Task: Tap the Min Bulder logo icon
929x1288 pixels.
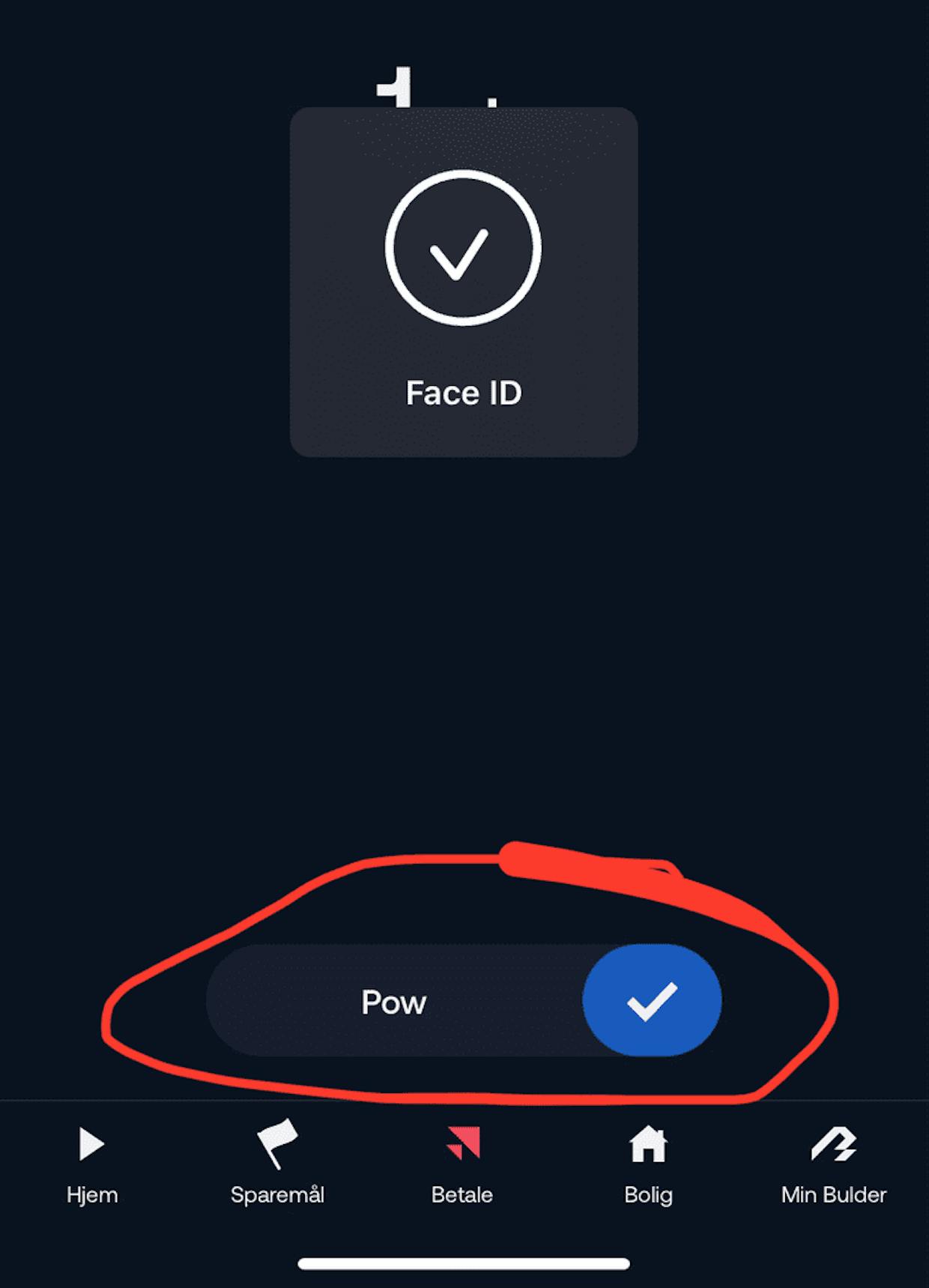Action: tap(834, 1144)
